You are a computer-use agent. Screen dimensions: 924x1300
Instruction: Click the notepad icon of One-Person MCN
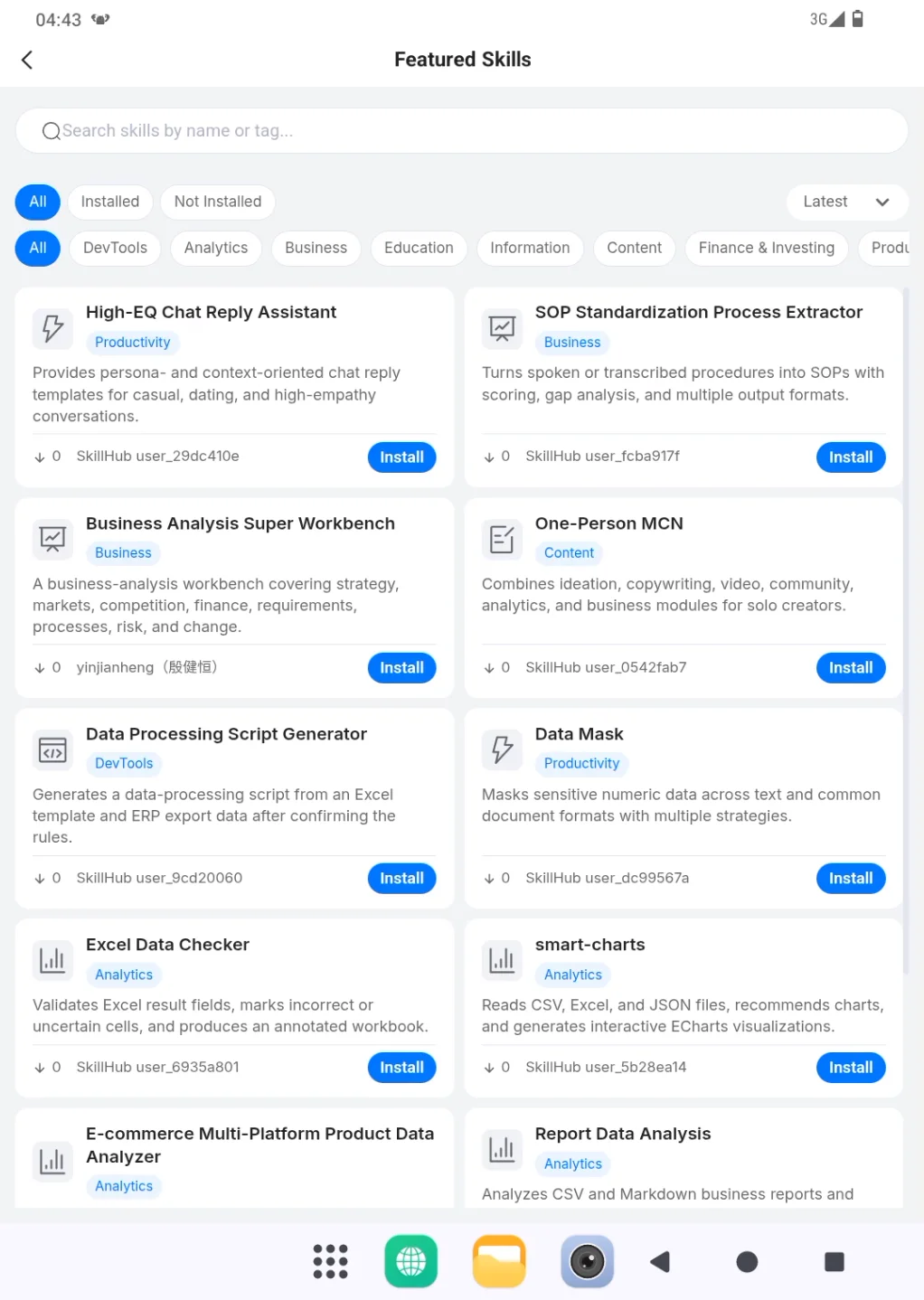tap(502, 539)
